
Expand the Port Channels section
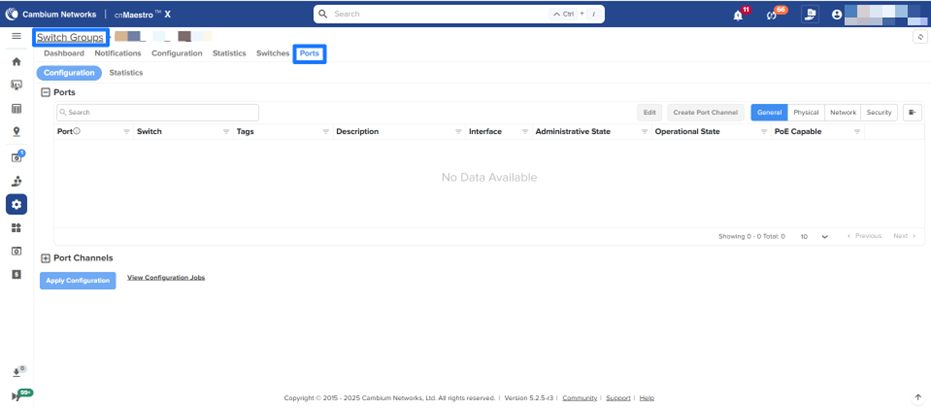pyautogui.click(x=45, y=258)
